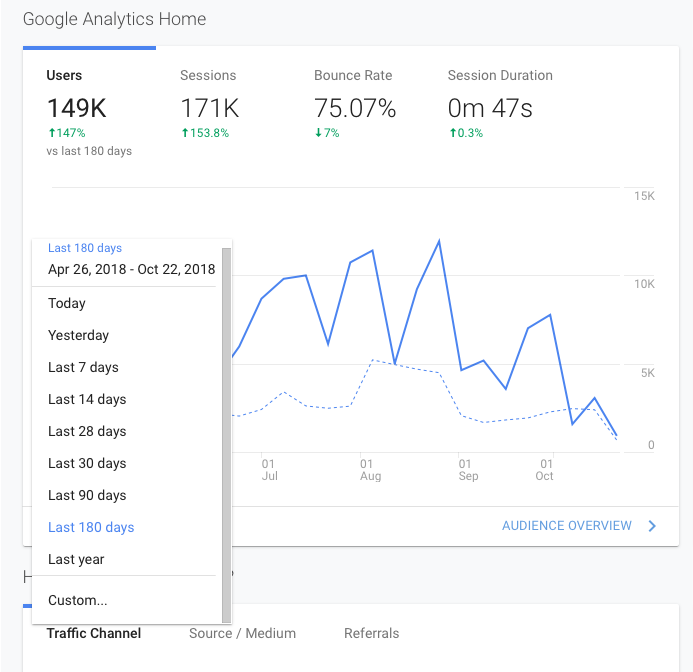Click the 153.8% sessions change indicator
The height and width of the screenshot is (672, 693).
(x=205, y=133)
